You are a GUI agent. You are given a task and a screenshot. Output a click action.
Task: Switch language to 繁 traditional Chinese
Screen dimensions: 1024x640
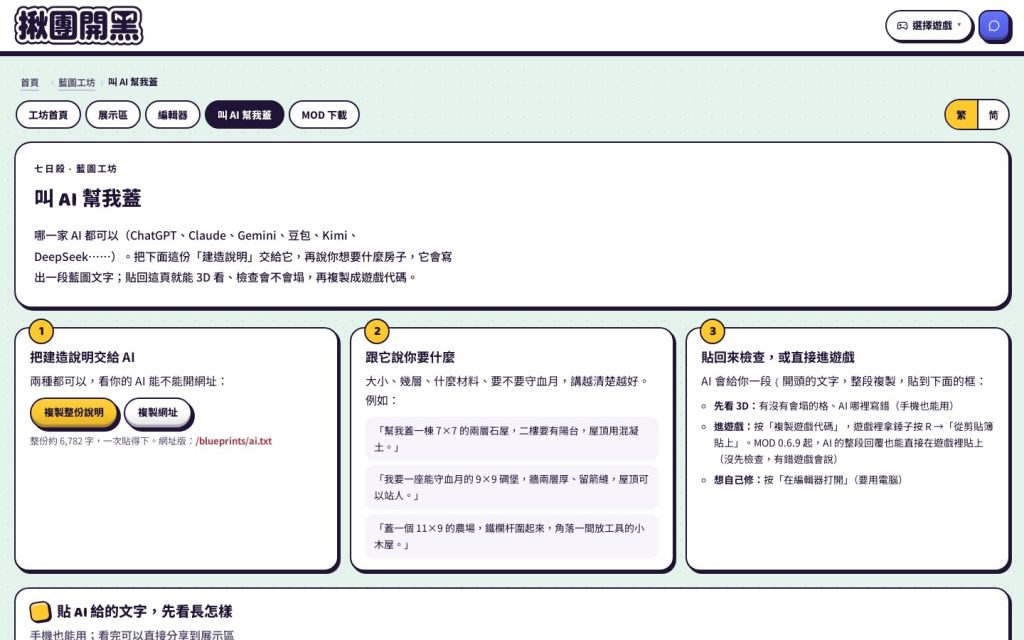961,115
